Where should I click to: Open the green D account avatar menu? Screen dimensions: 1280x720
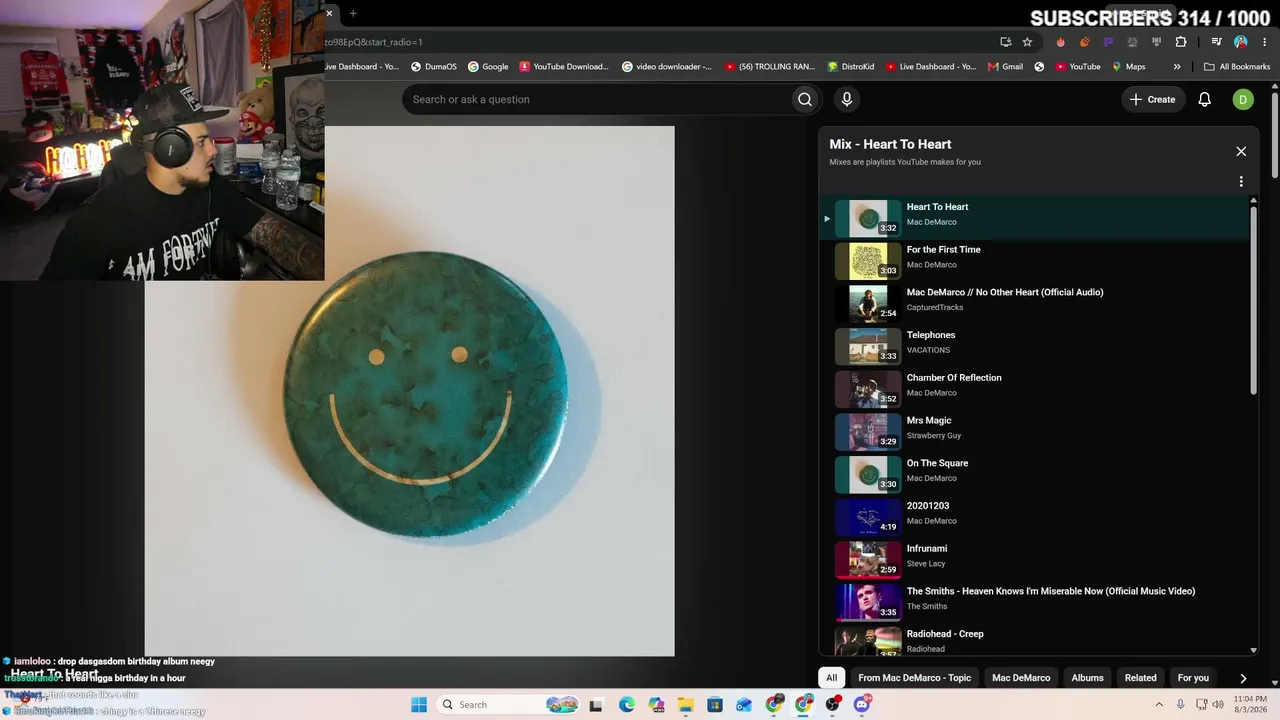(1243, 99)
